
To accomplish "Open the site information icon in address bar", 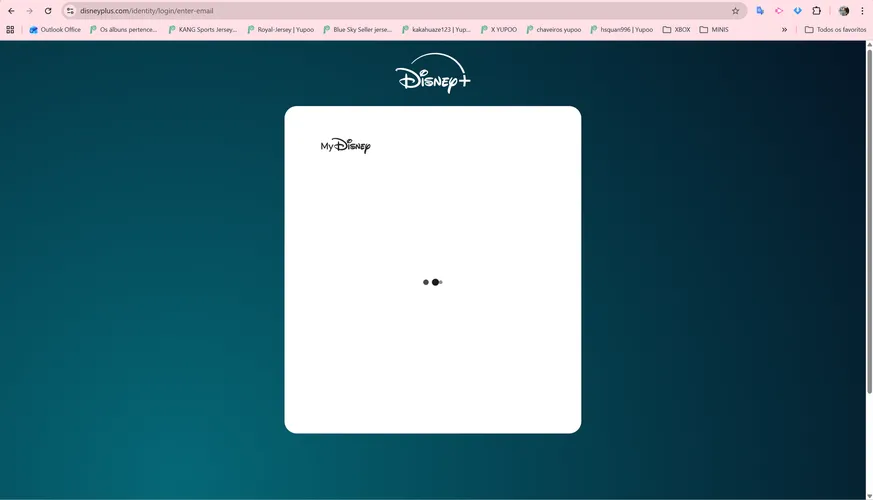I will pyautogui.click(x=70, y=11).
